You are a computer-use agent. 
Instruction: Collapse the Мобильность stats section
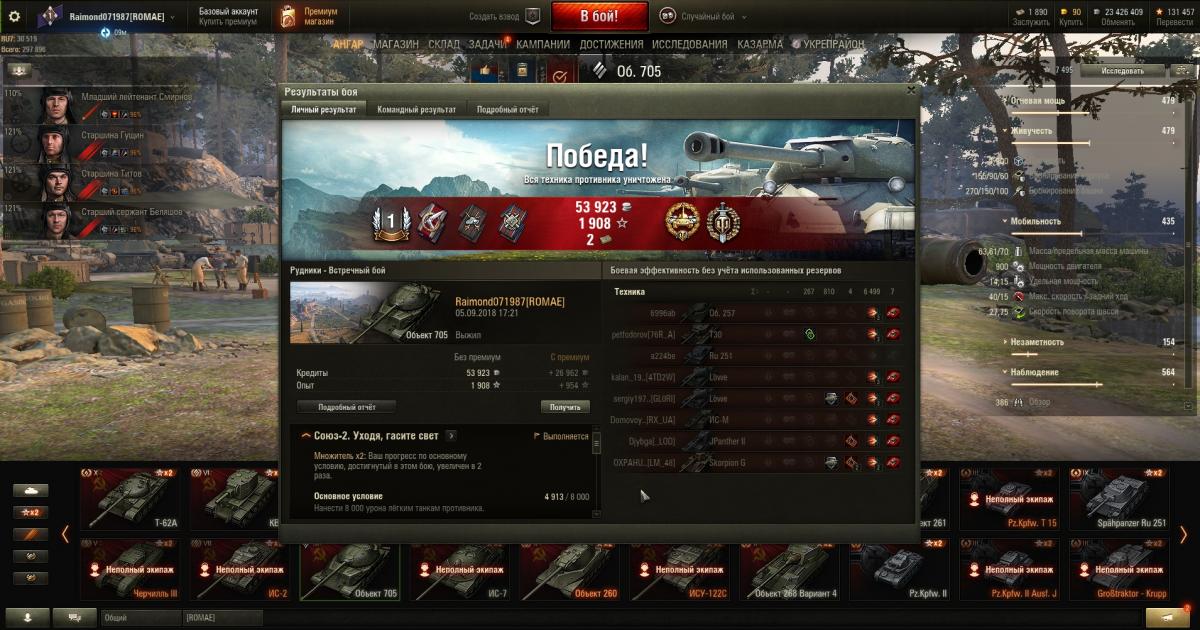[x=1007, y=221]
